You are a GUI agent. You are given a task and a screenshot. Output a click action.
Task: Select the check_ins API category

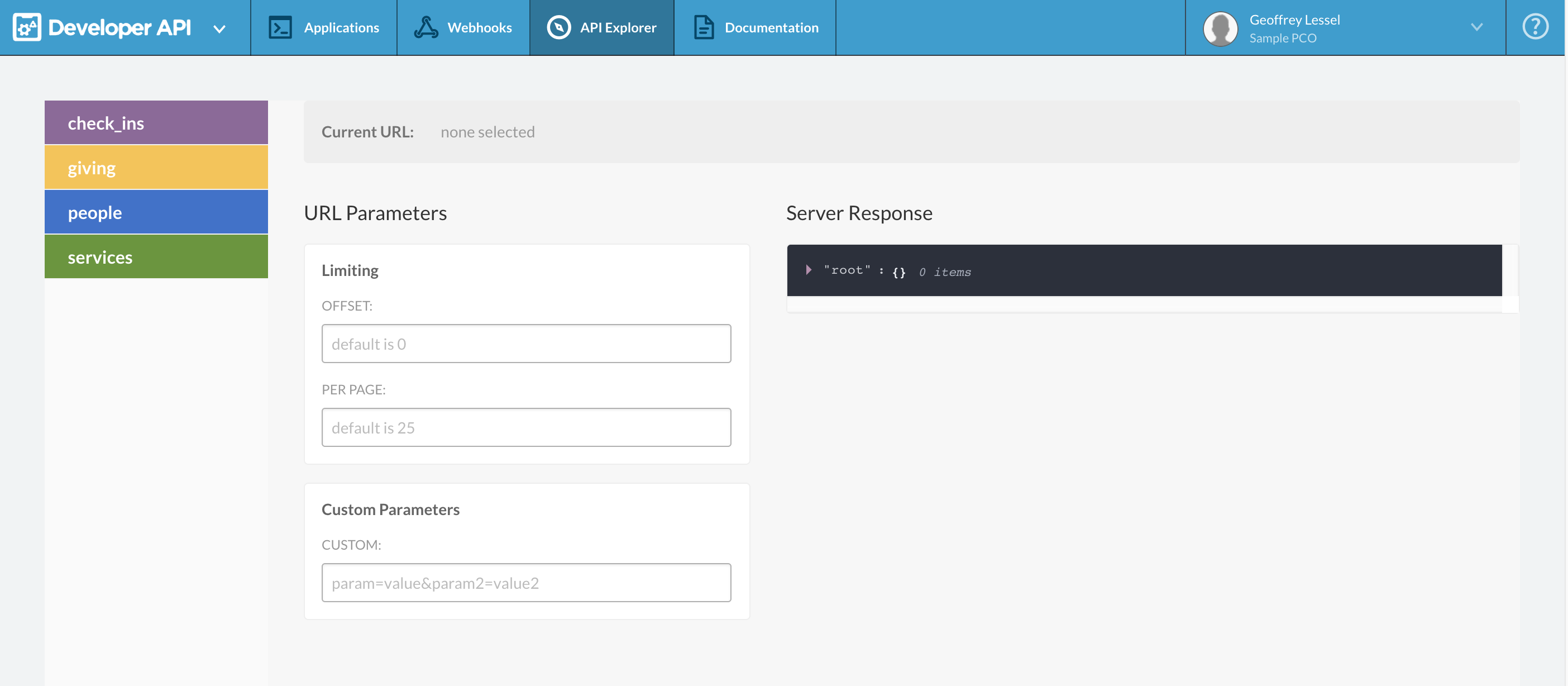156,123
